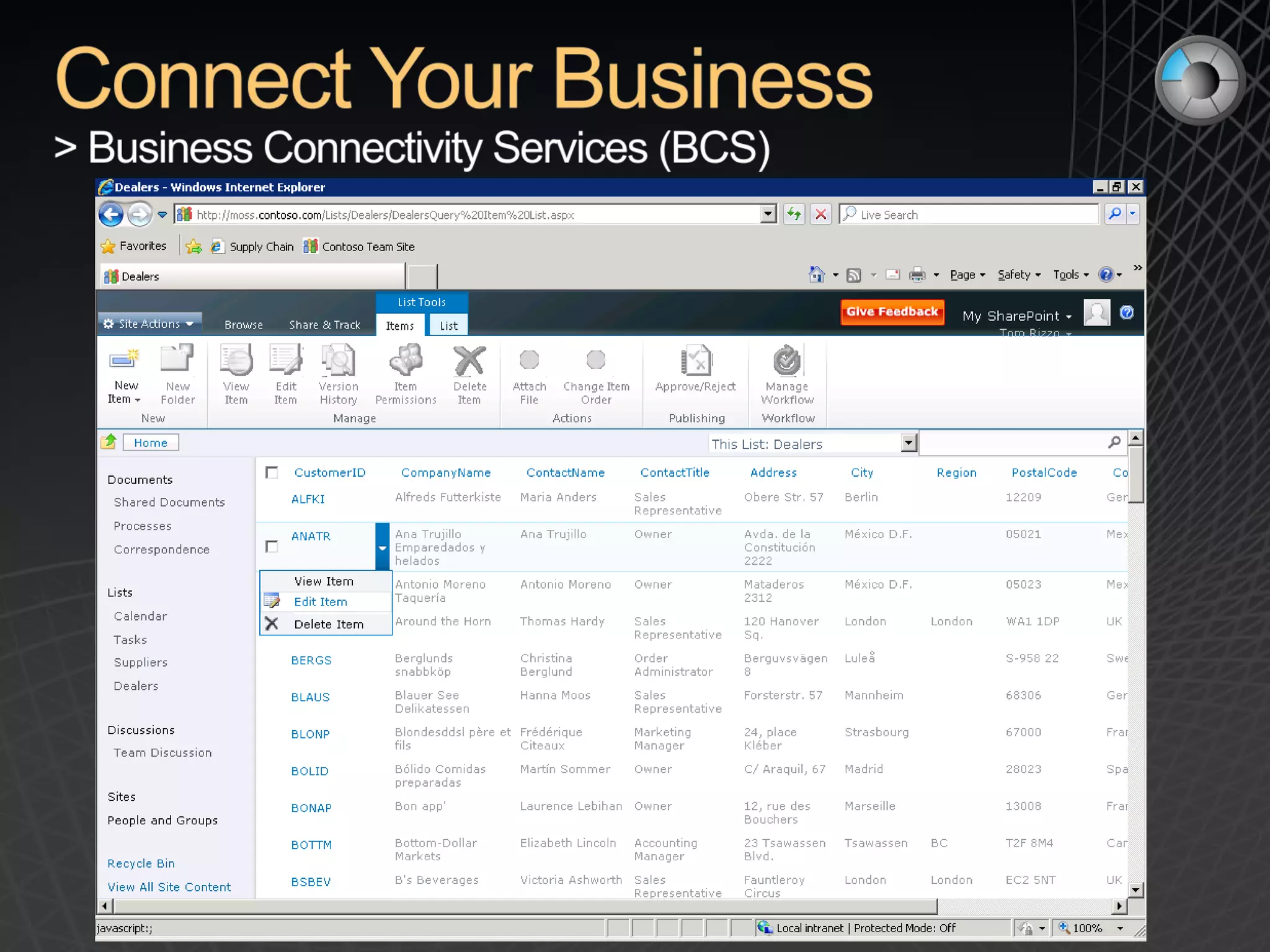Switch to the List ribbon tab
This screenshot has width=1270, height=952.
coord(448,325)
